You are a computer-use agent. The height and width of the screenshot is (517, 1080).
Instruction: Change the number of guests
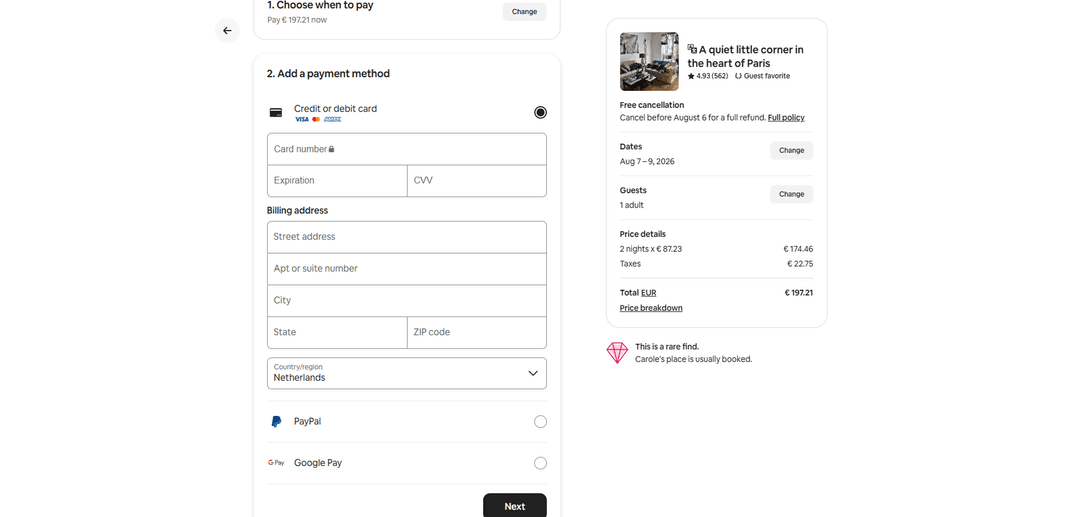pos(791,194)
